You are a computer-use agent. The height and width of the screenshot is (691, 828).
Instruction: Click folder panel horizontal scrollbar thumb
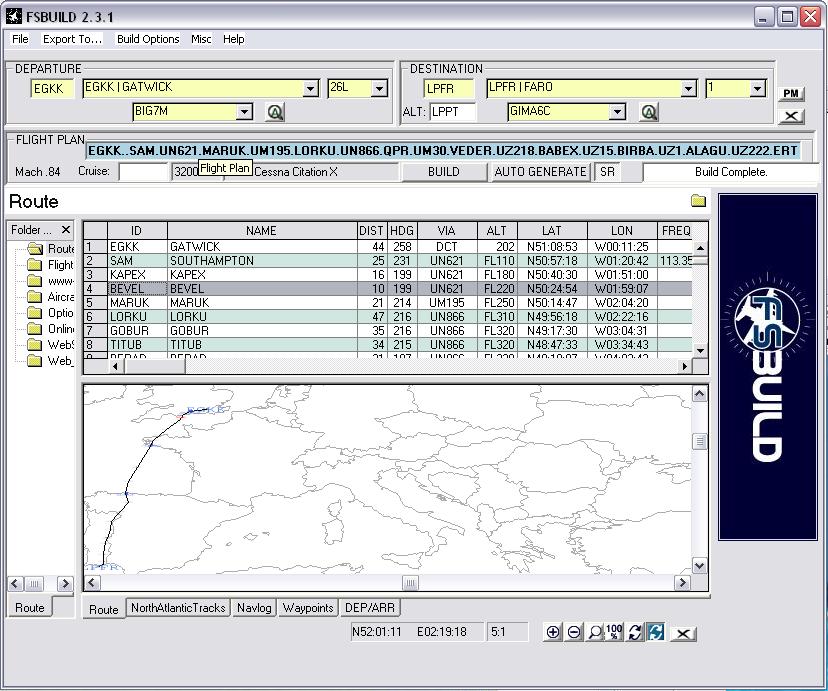pos(34,583)
